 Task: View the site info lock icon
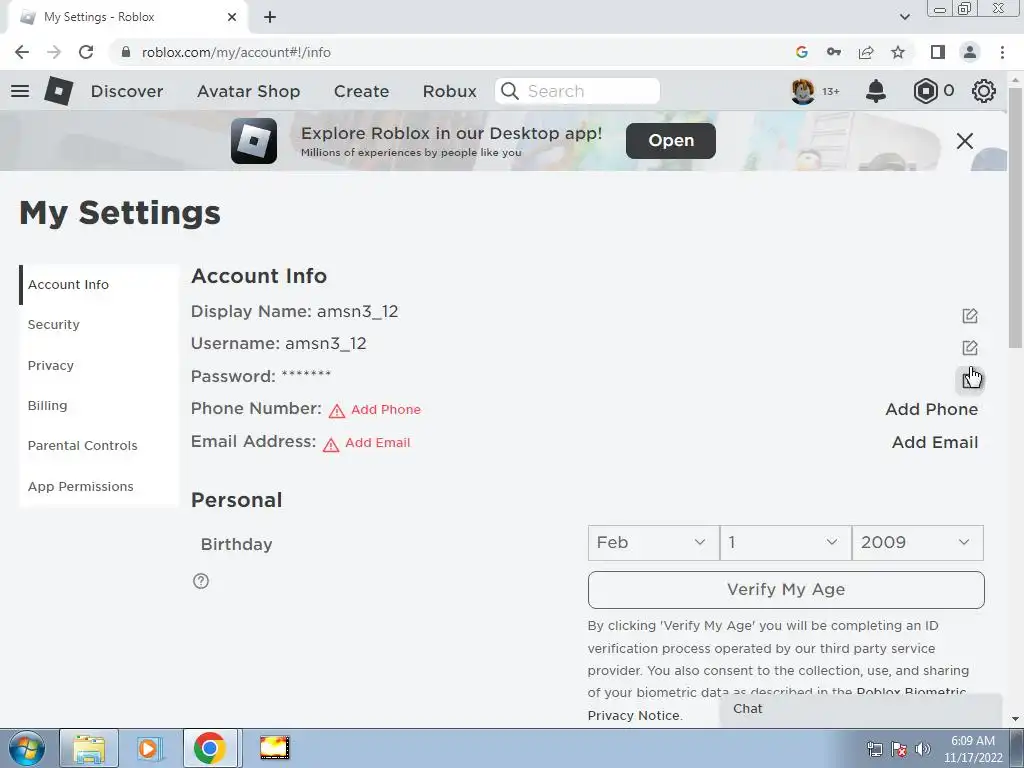[x=126, y=52]
